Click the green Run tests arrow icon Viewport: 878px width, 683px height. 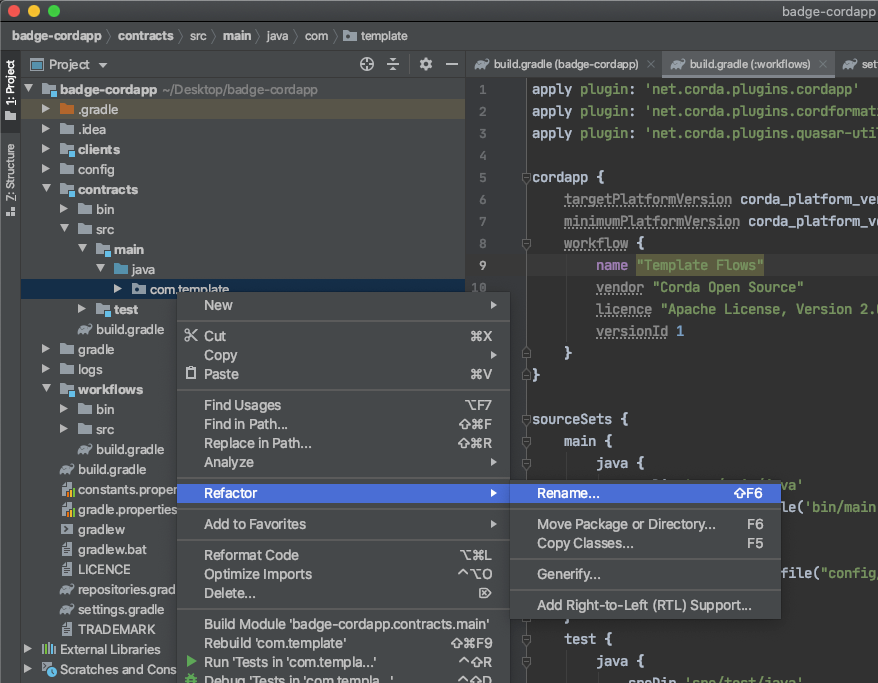(191, 662)
